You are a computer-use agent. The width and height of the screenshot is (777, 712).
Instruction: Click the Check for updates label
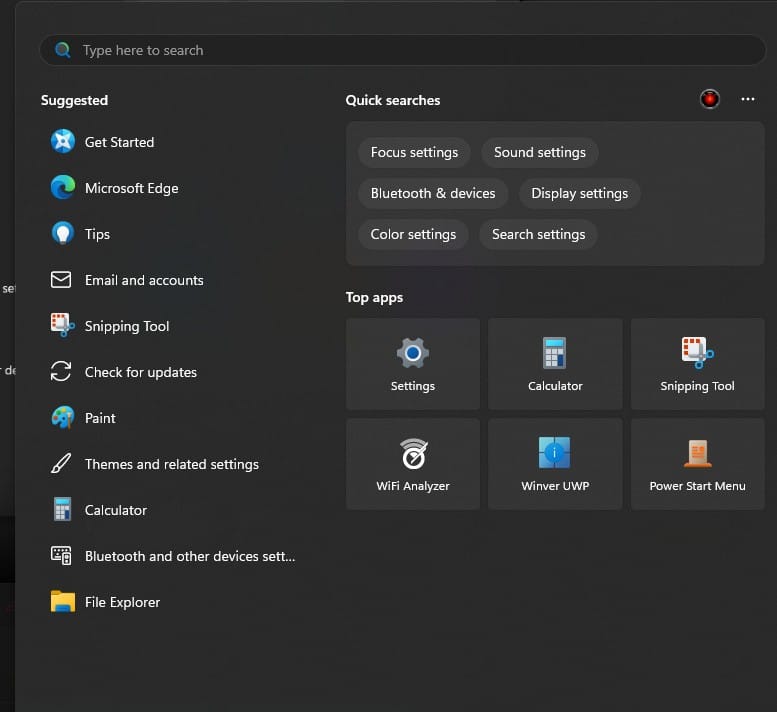tap(141, 372)
